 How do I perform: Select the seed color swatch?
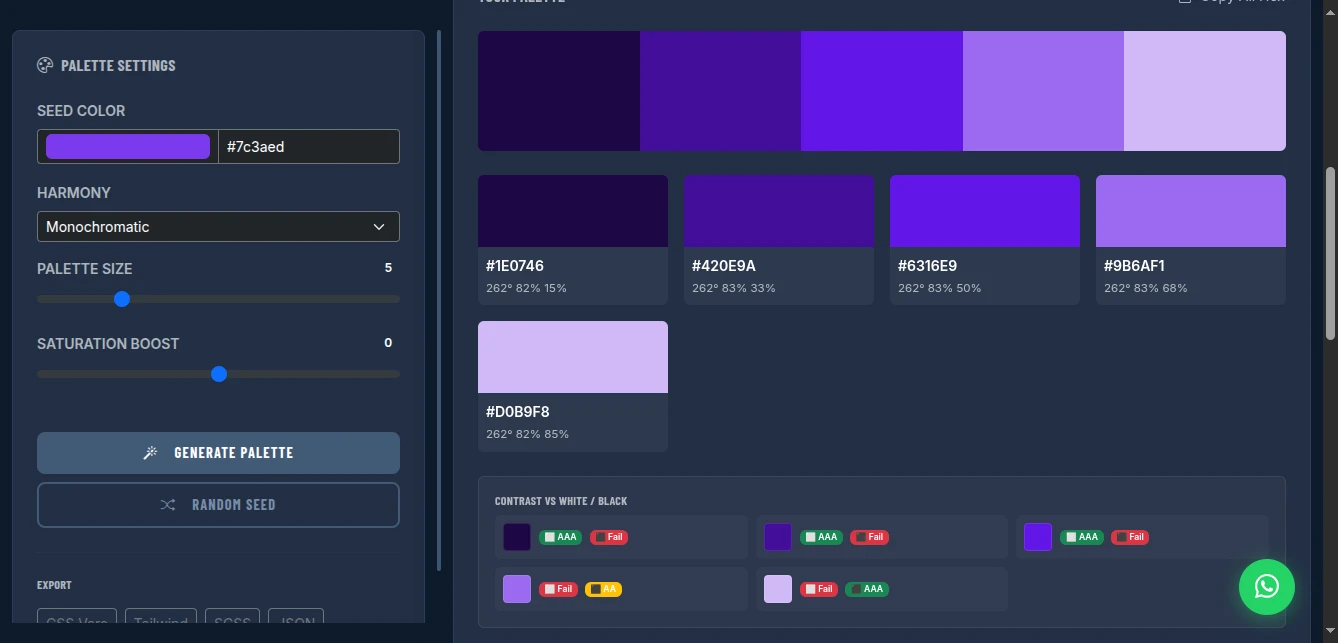point(126,146)
